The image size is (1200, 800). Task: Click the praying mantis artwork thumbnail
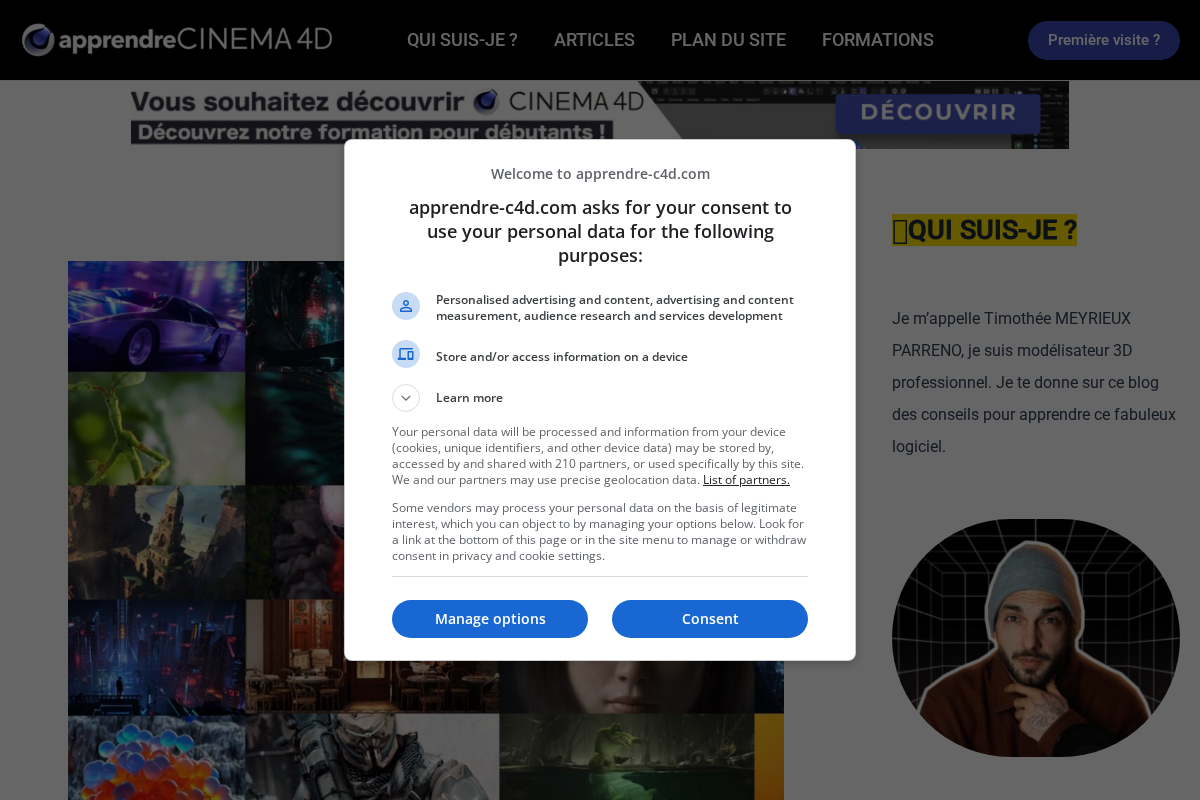tap(157, 429)
